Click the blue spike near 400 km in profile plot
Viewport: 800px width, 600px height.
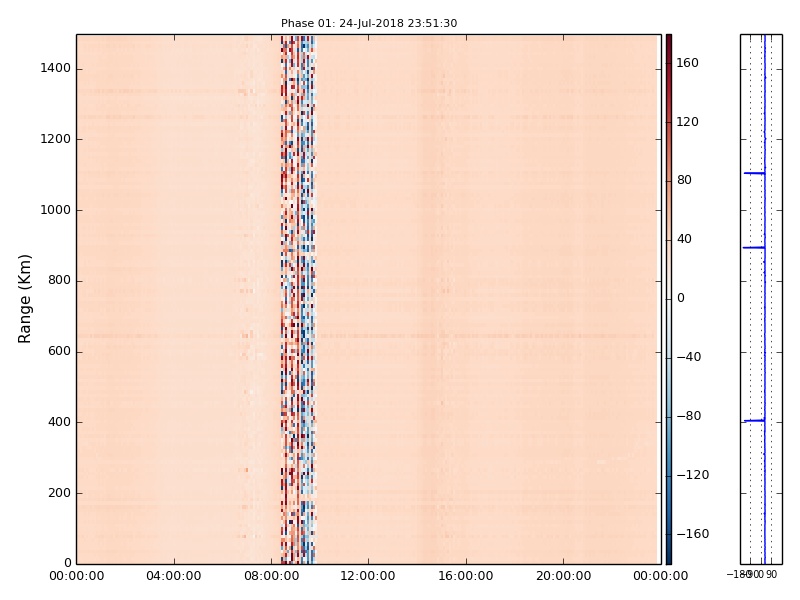tap(754, 421)
